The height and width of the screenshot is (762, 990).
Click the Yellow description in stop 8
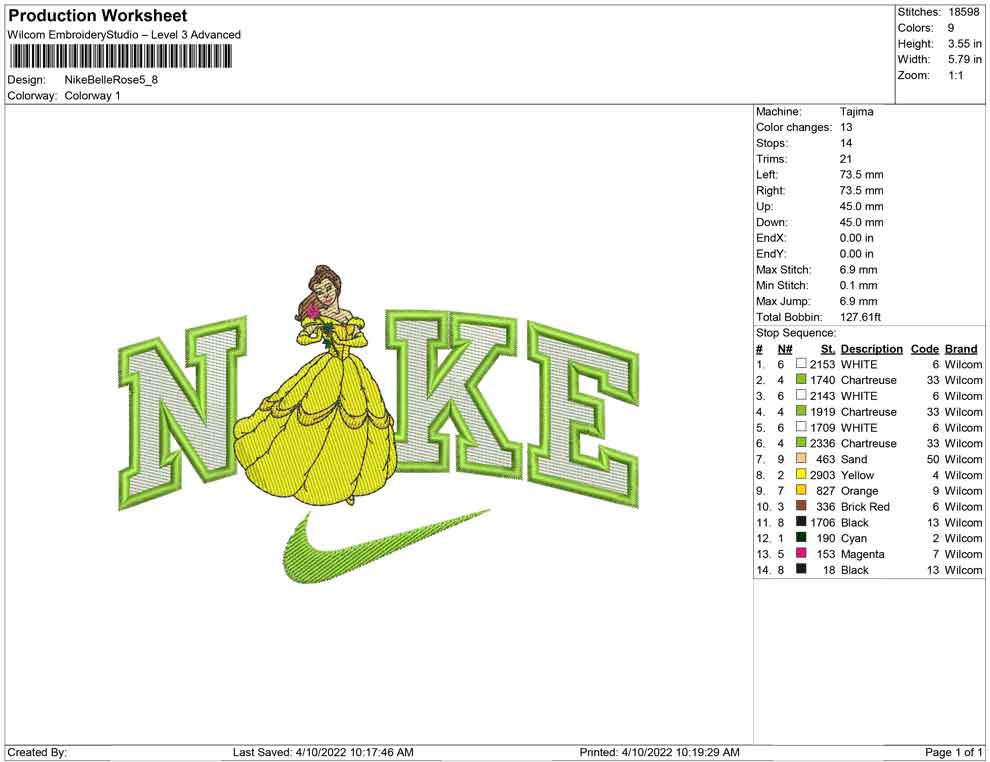point(857,475)
